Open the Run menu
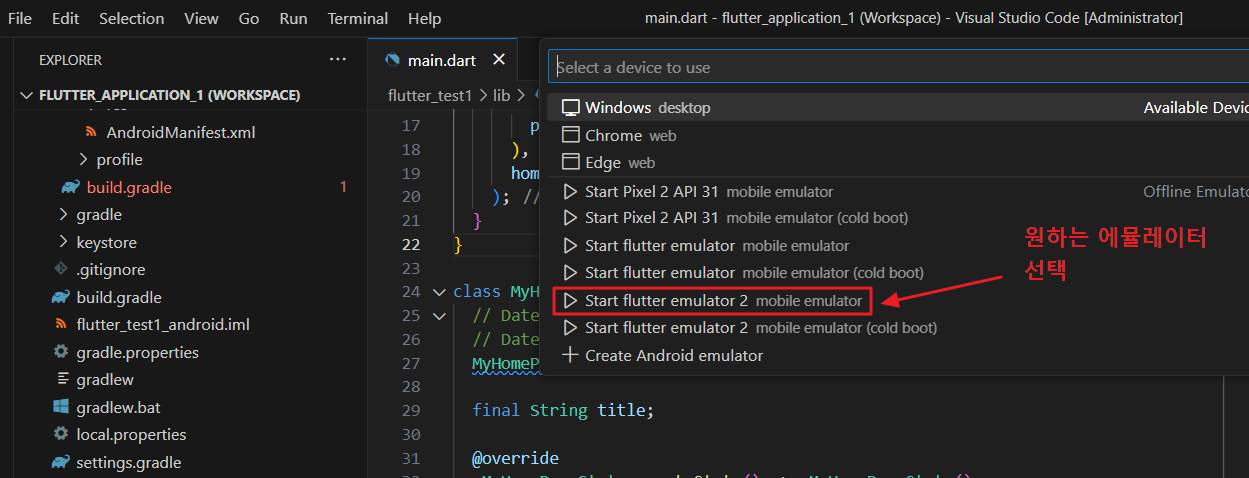The width and height of the screenshot is (1249, 478). tap(293, 18)
